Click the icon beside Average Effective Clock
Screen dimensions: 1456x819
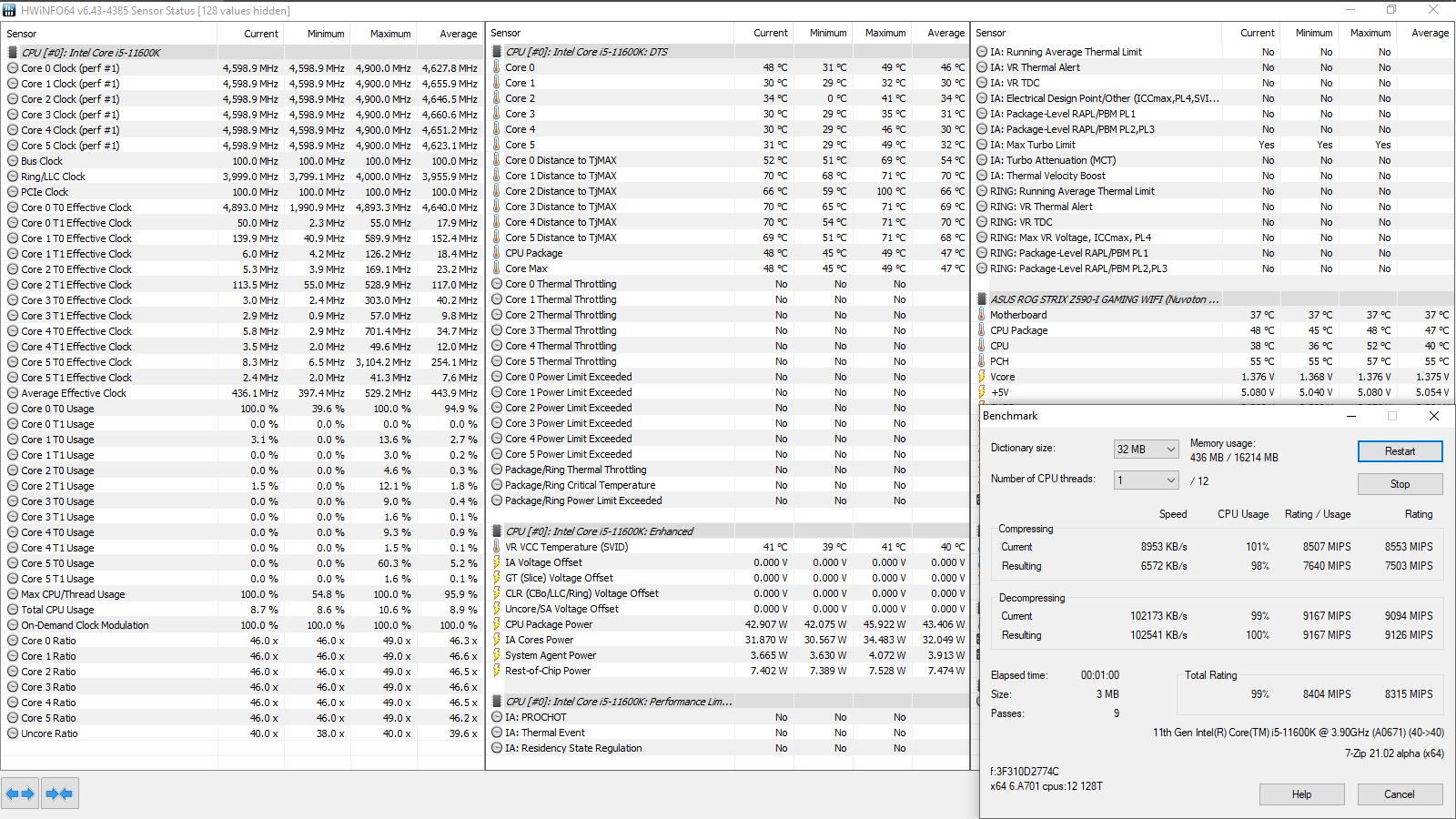pyautogui.click(x=13, y=393)
